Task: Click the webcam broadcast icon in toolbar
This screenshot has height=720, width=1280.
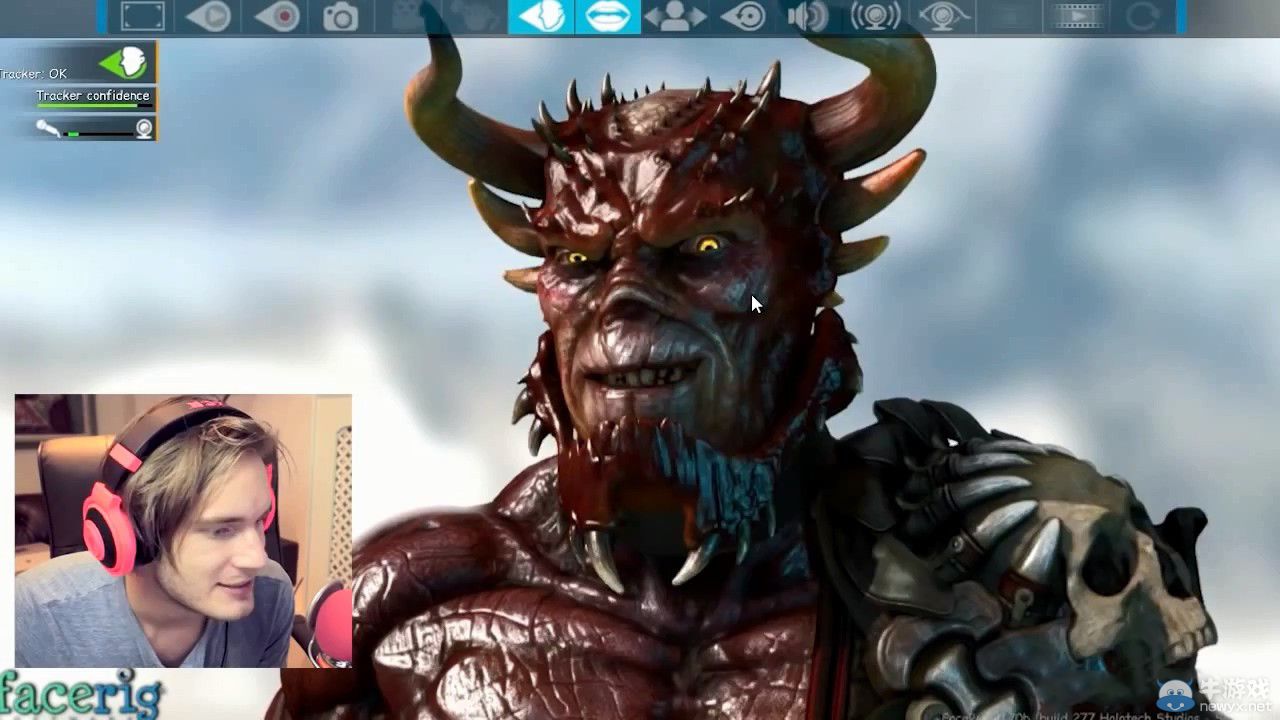Action: tap(875, 16)
